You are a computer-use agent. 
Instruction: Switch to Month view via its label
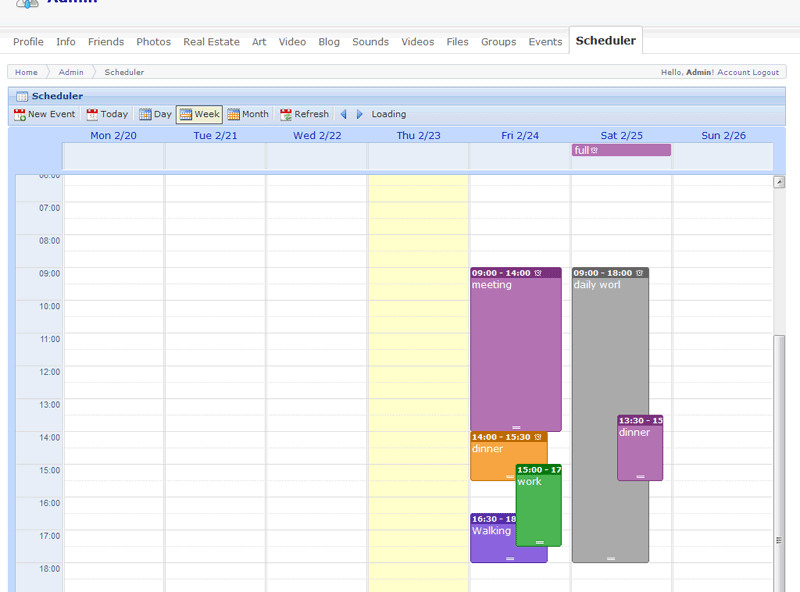[255, 114]
